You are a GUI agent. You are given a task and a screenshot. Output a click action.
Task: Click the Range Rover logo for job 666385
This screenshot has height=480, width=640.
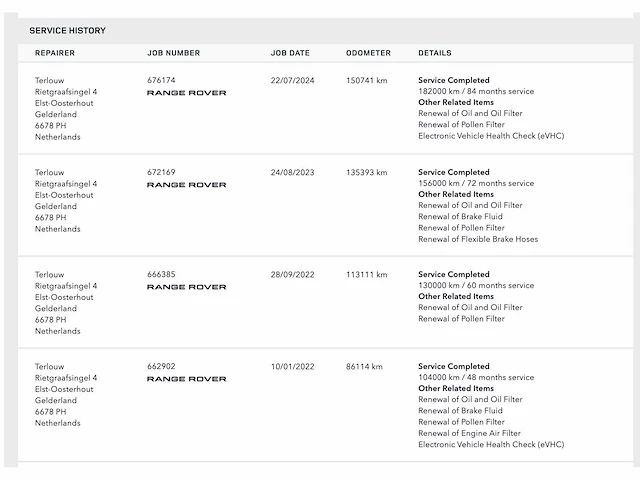pyautogui.click(x=186, y=287)
